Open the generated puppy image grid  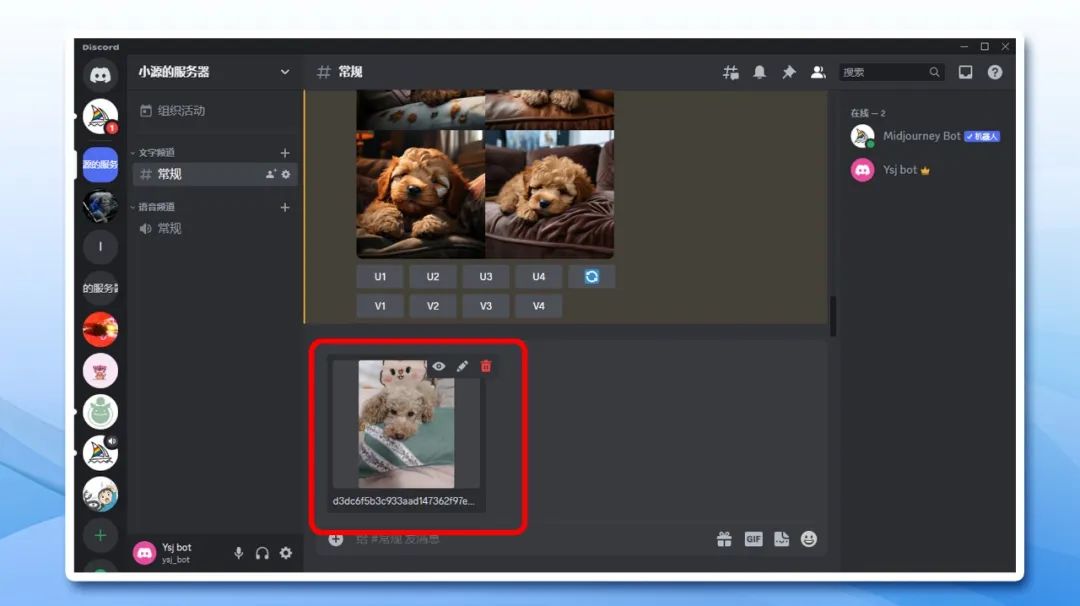tap(485, 174)
